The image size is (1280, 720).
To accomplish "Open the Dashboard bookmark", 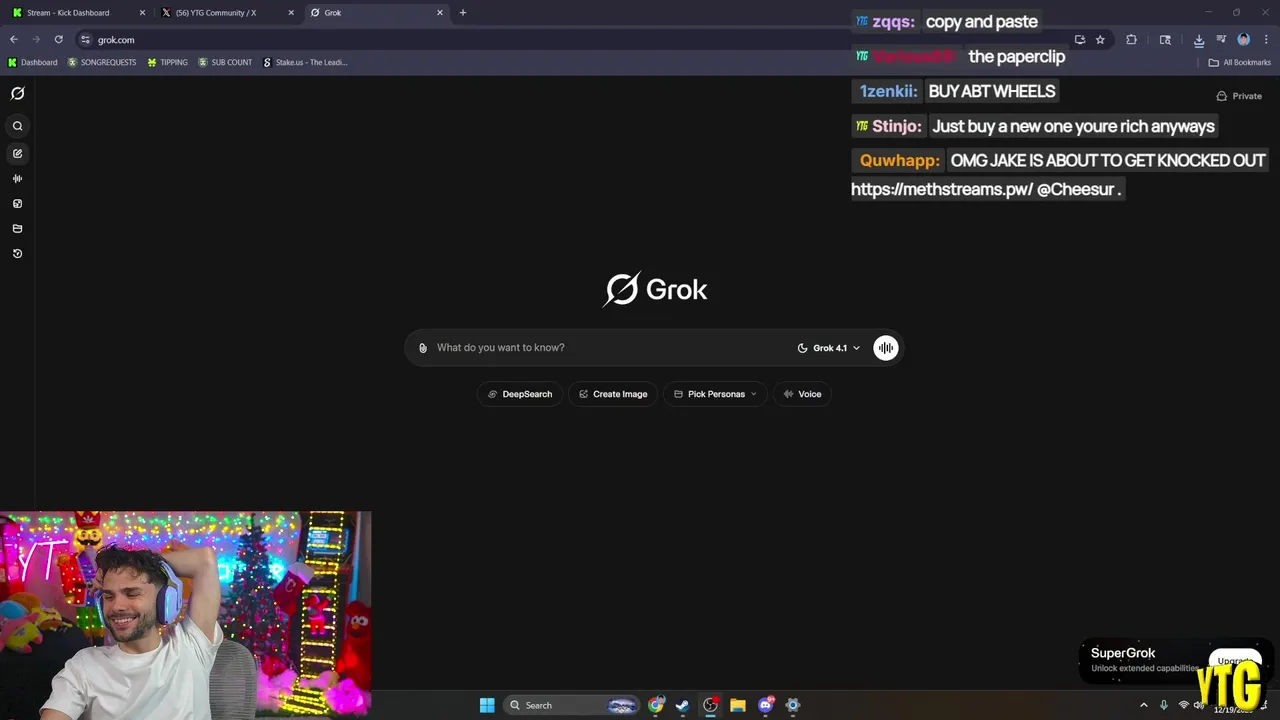I will [33, 62].
